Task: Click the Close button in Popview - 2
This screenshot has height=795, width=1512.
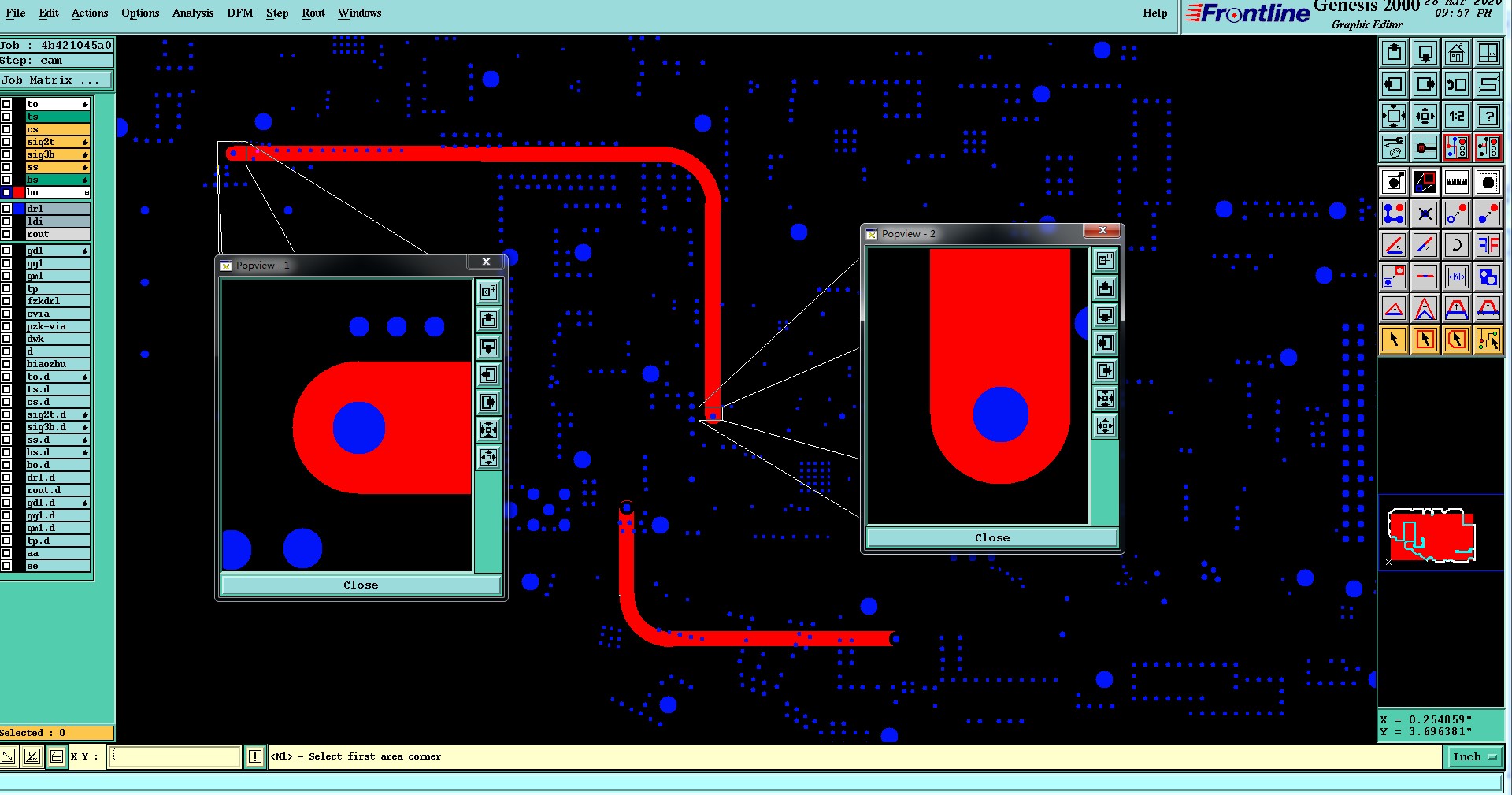Action: (x=992, y=537)
